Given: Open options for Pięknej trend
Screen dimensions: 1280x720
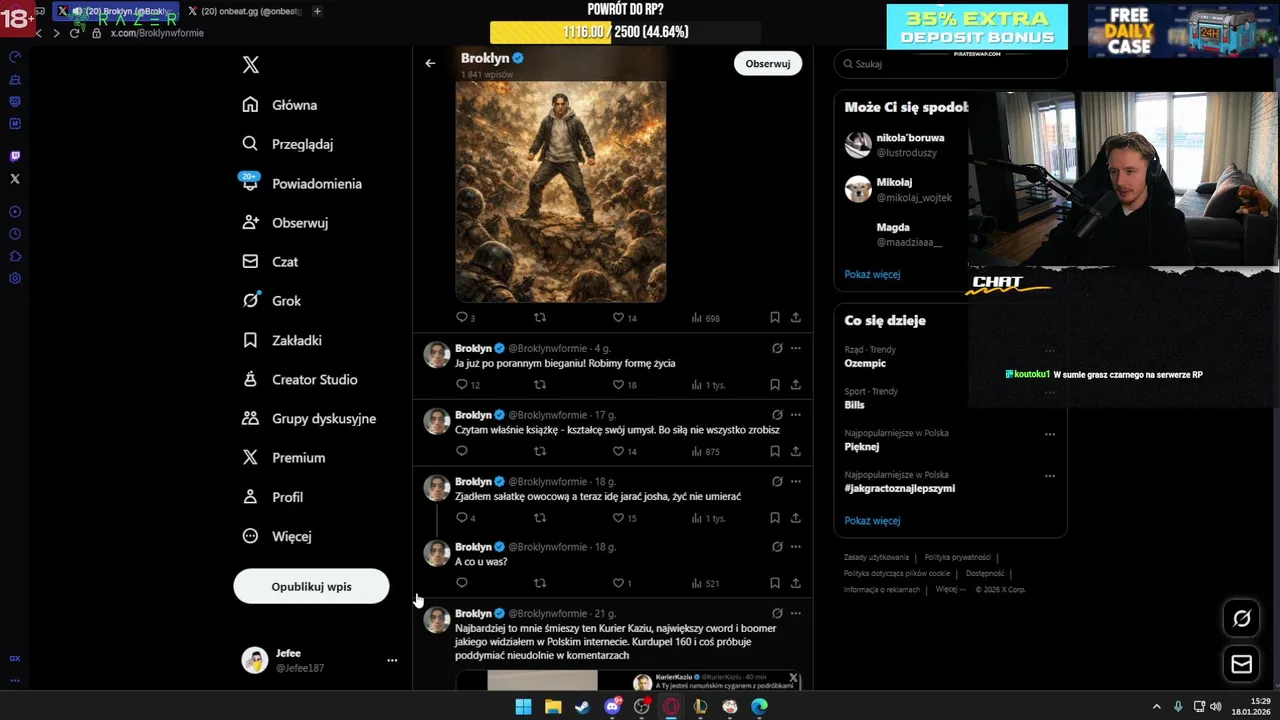Looking at the screenshot, I should pos(1050,434).
